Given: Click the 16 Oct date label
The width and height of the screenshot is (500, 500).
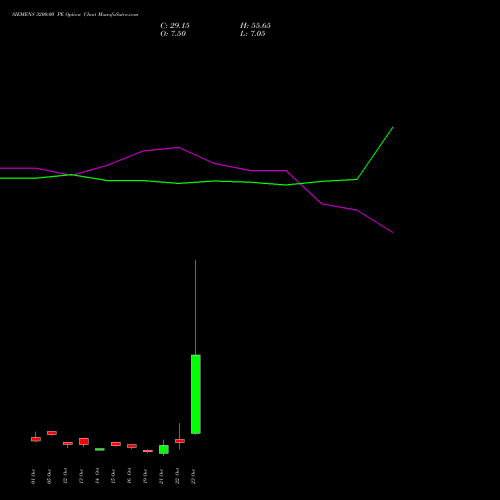Looking at the screenshot, I should [129, 476].
